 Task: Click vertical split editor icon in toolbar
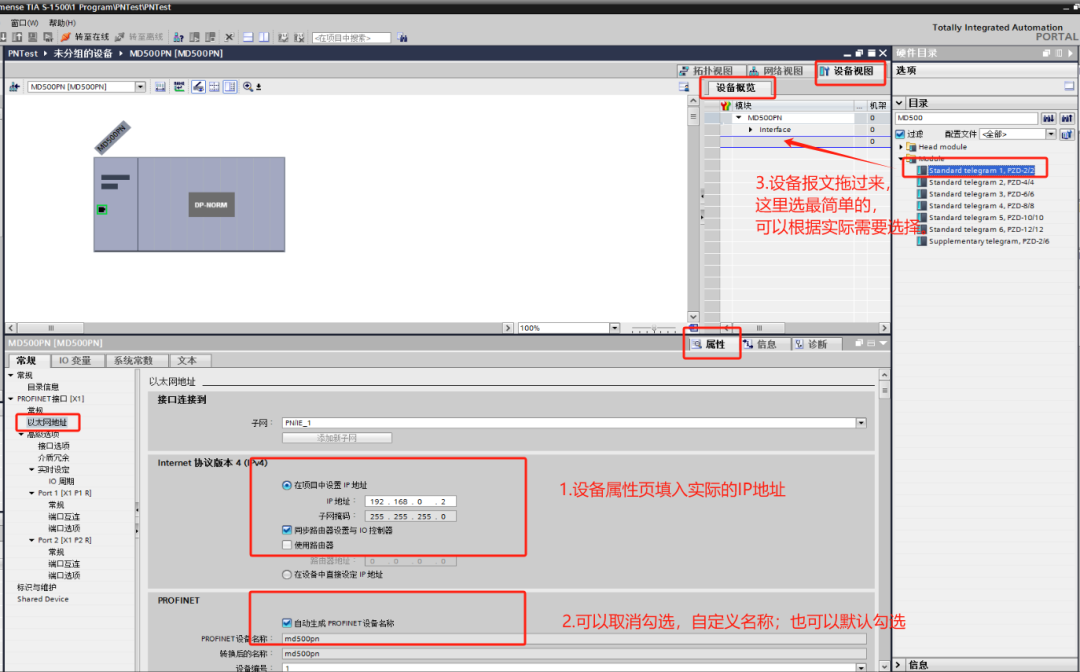[264, 37]
